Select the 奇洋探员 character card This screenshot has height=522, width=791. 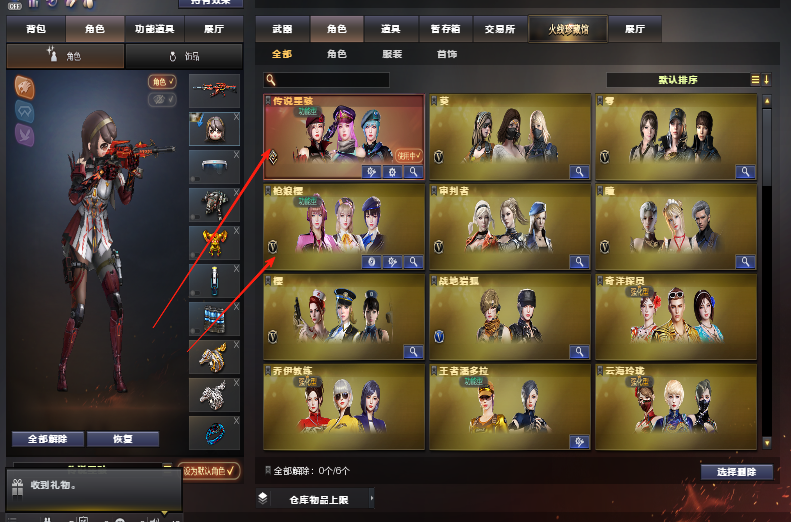click(676, 316)
